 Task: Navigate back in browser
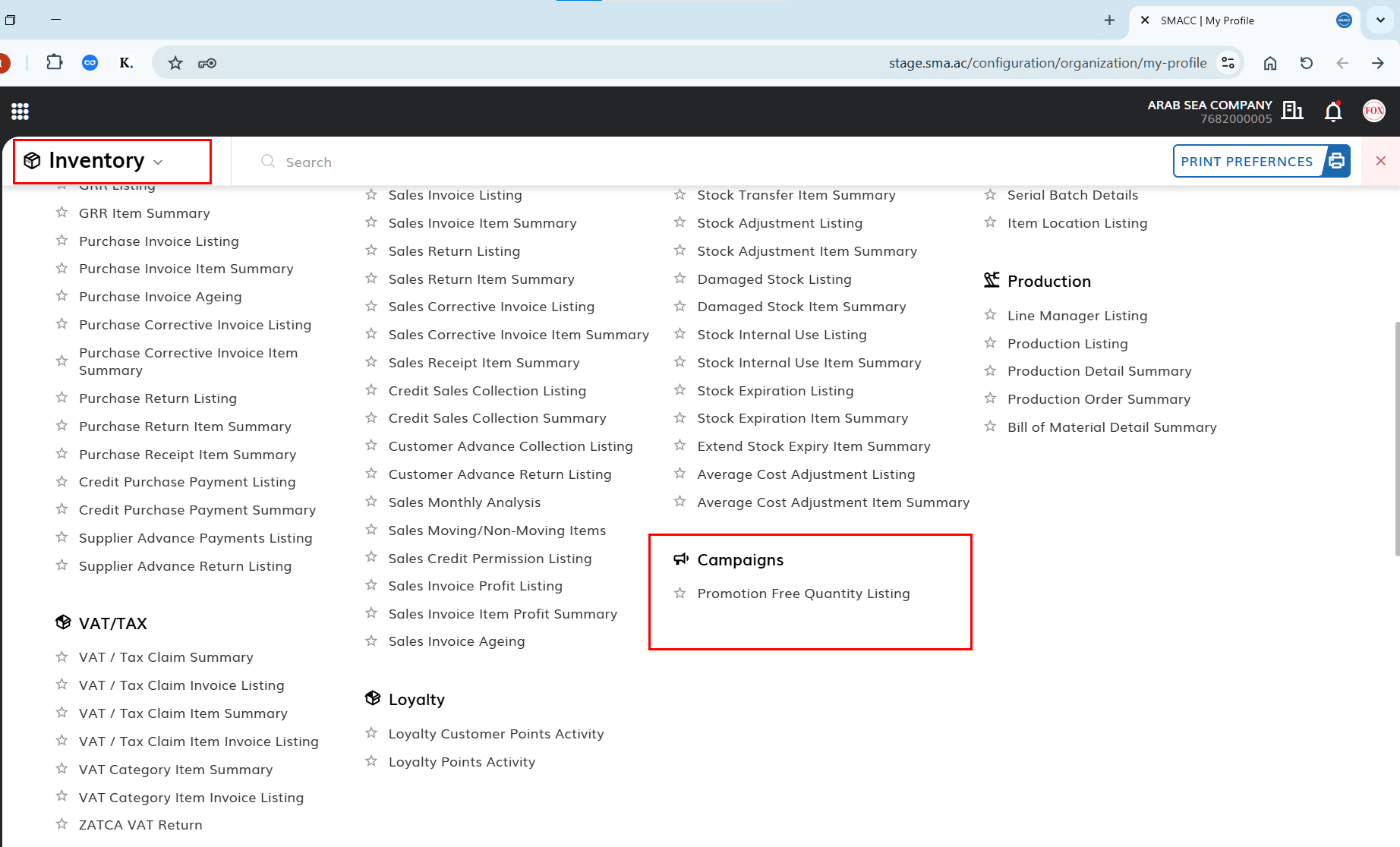(x=1342, y=63)
